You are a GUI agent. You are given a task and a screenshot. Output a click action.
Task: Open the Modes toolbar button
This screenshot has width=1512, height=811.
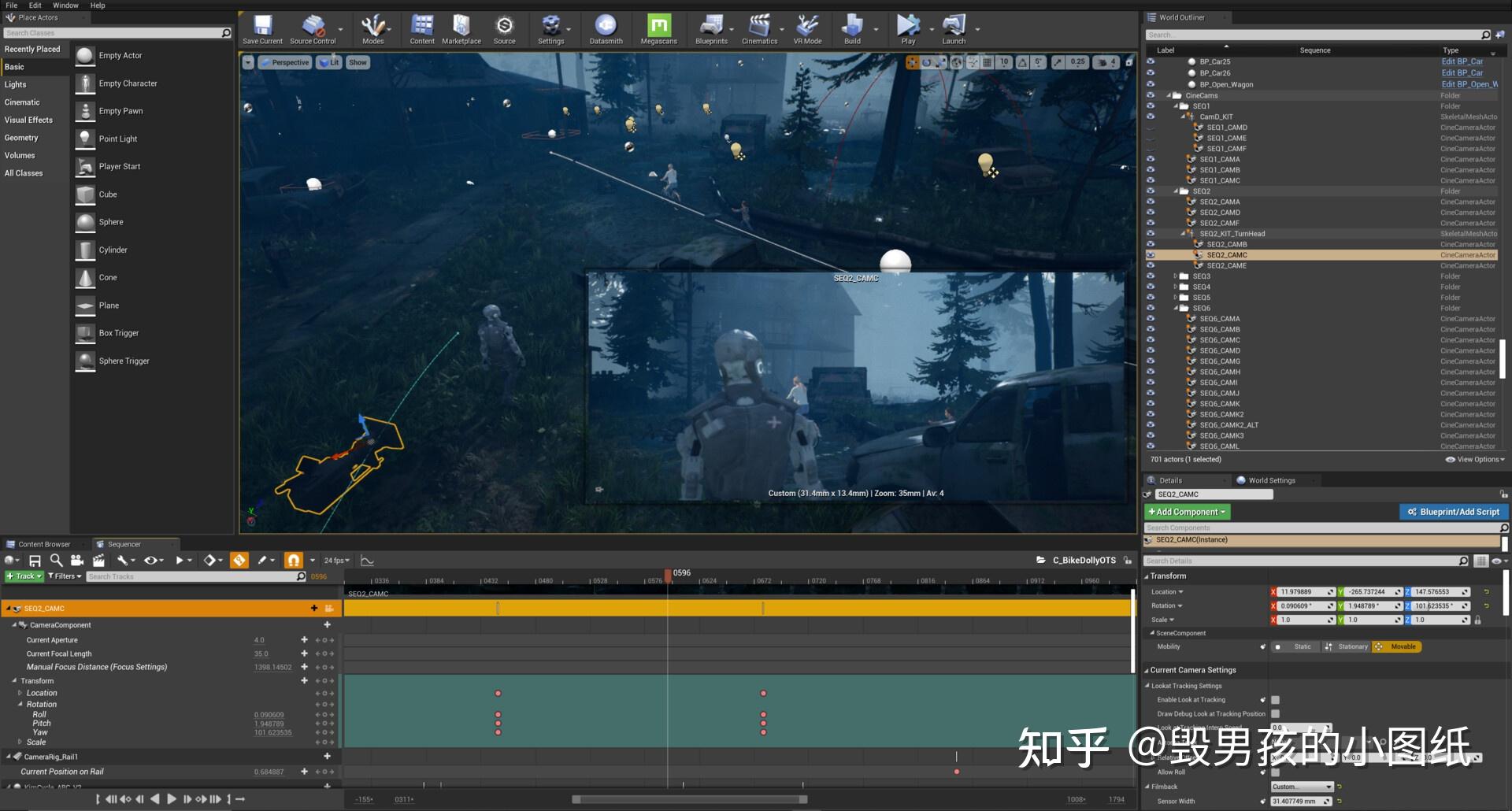tap(373, 29)
